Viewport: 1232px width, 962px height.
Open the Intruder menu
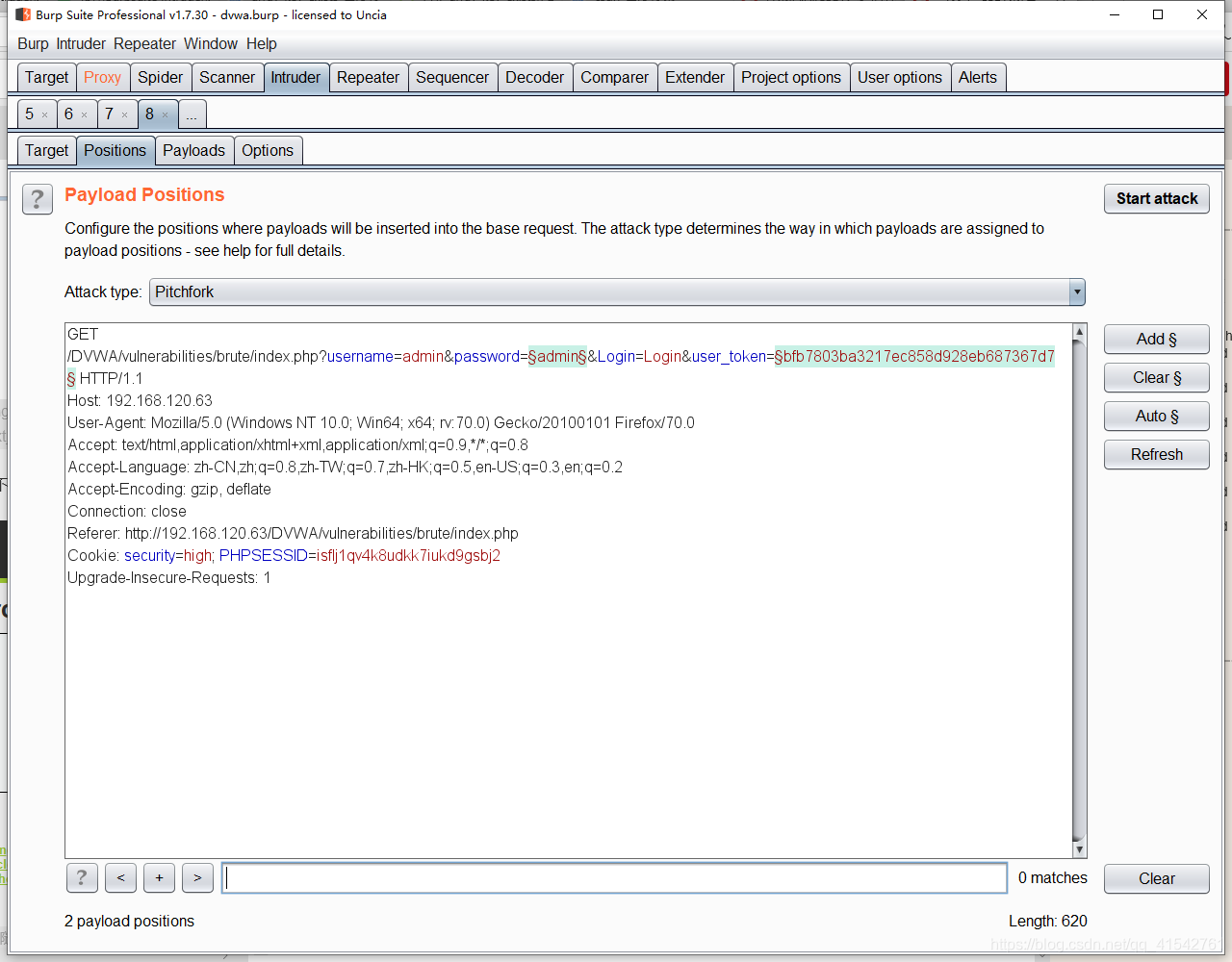tap(81, 43)
